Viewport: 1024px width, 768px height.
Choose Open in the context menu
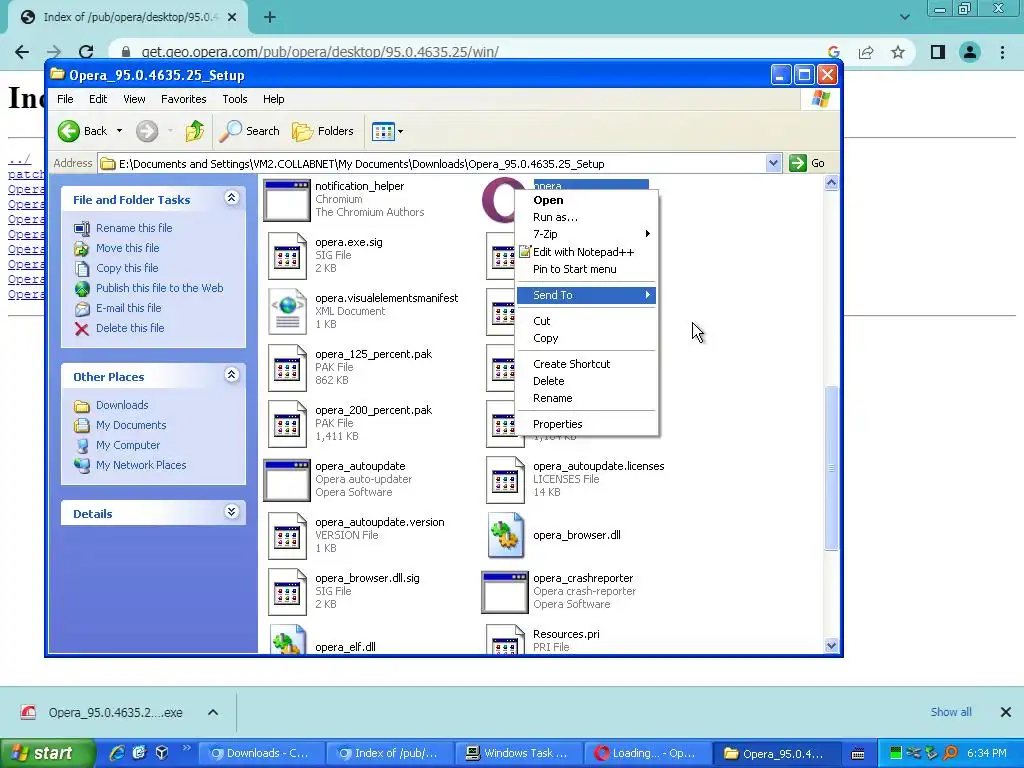pos(586,200)
